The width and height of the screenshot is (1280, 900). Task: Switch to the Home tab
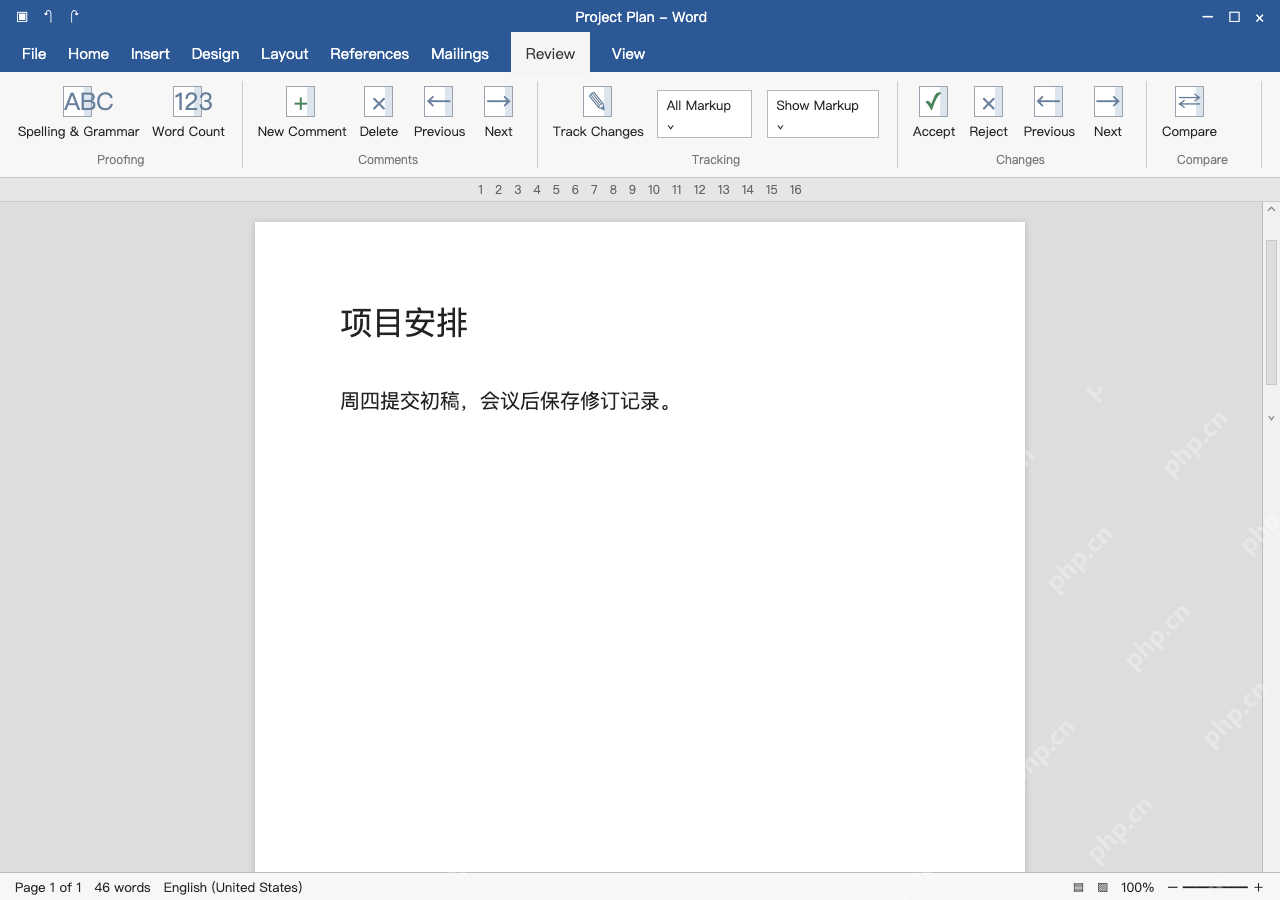pyautogui.click(x=88, y=54)
